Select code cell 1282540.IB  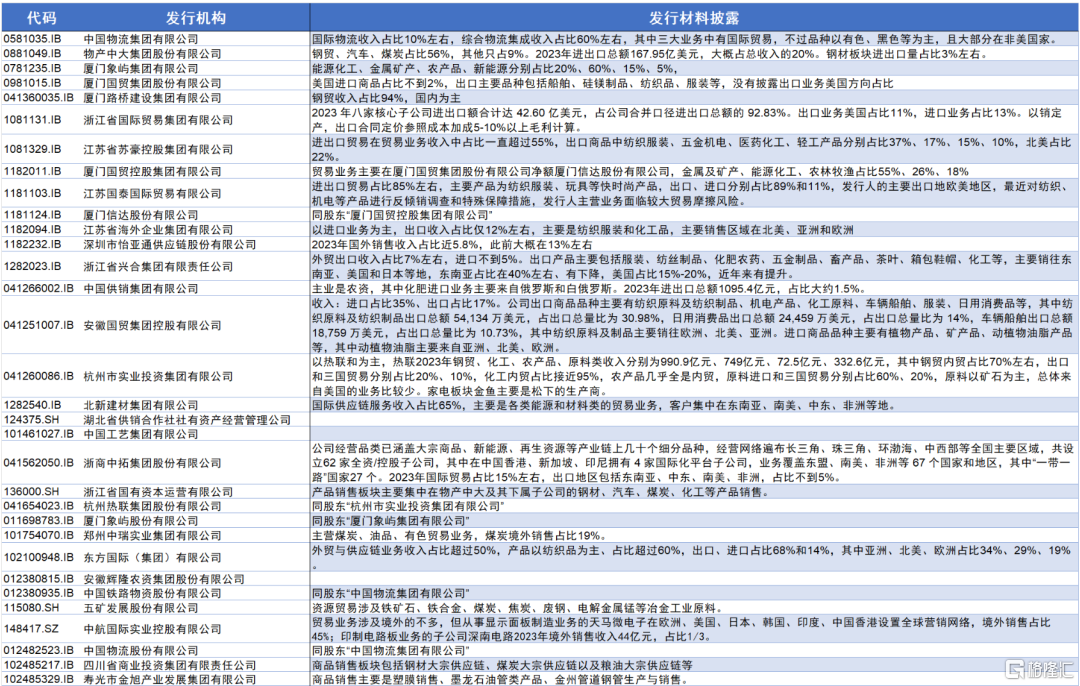[32, 405]
